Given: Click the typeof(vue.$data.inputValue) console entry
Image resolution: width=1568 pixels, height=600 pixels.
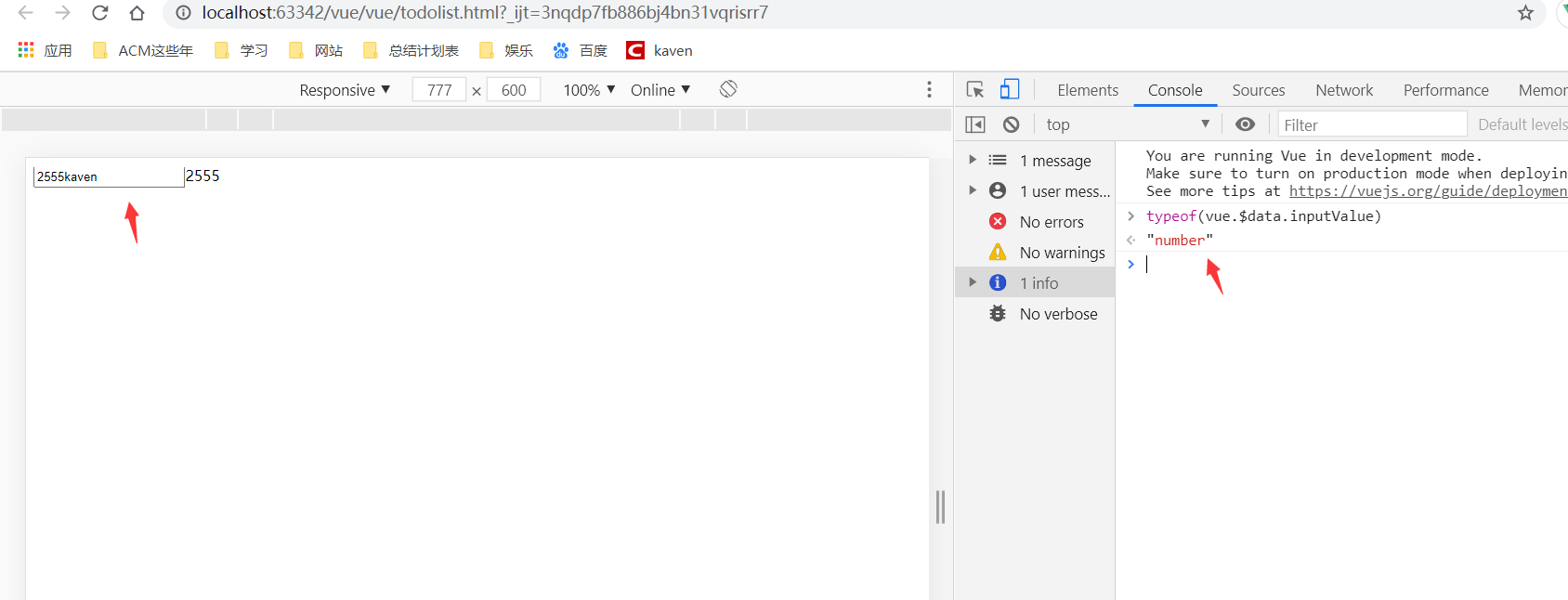Looking at the screenshot, I should (x=1263, y=216).
